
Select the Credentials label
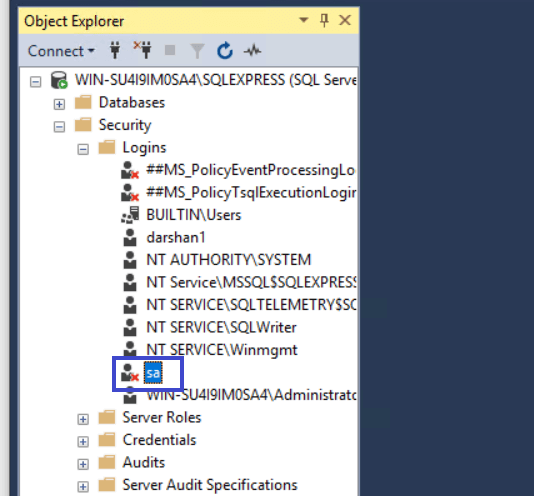coord(159,440)
